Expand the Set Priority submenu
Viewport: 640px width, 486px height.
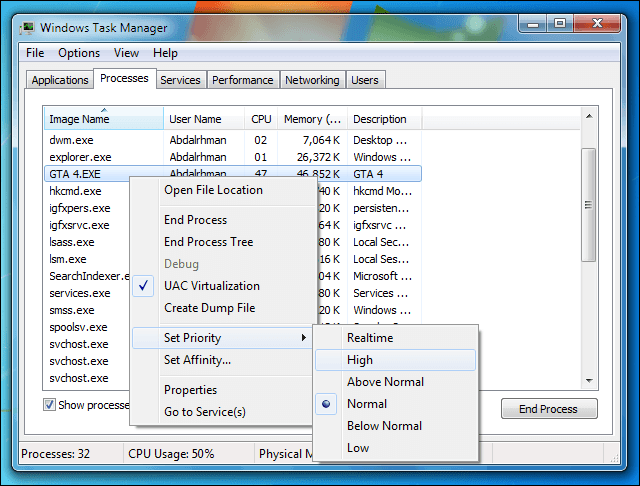tap(222, 338)
